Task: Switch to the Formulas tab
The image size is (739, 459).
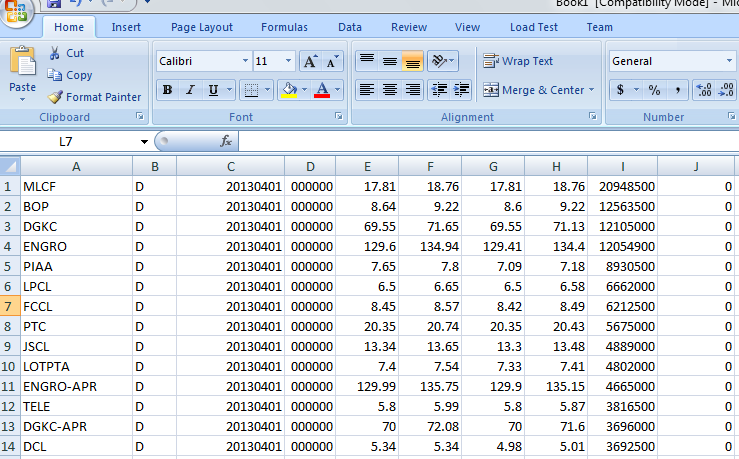Action: pyautogui.click(x=284, y=27)
